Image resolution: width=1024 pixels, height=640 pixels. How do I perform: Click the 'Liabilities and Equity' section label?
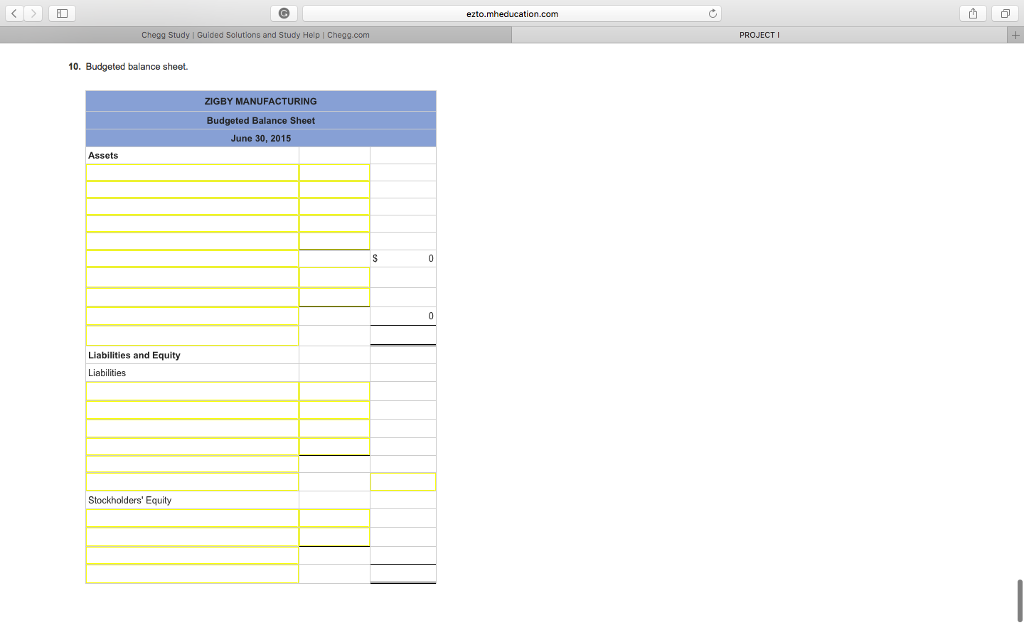[x=134, y=355]
